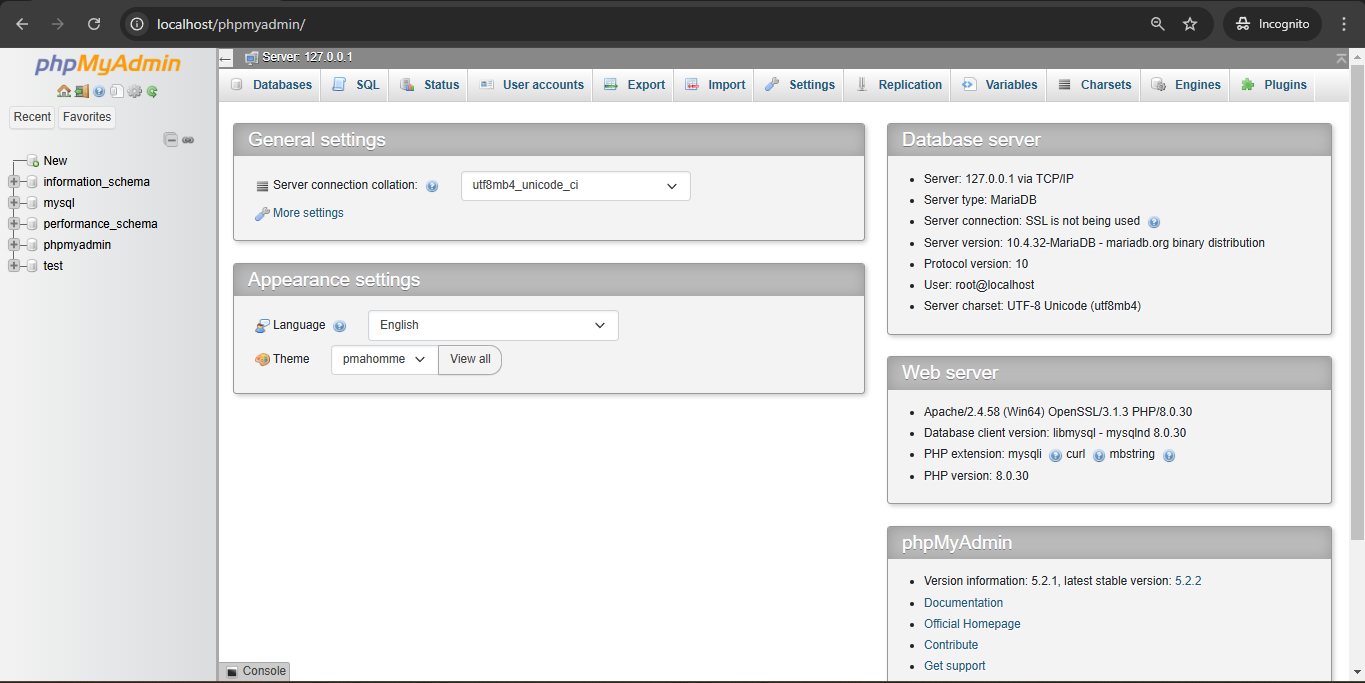Screen dimensions: 1365x683
Task: Click the phpMyAdmin logo
Action: [108, 65]
